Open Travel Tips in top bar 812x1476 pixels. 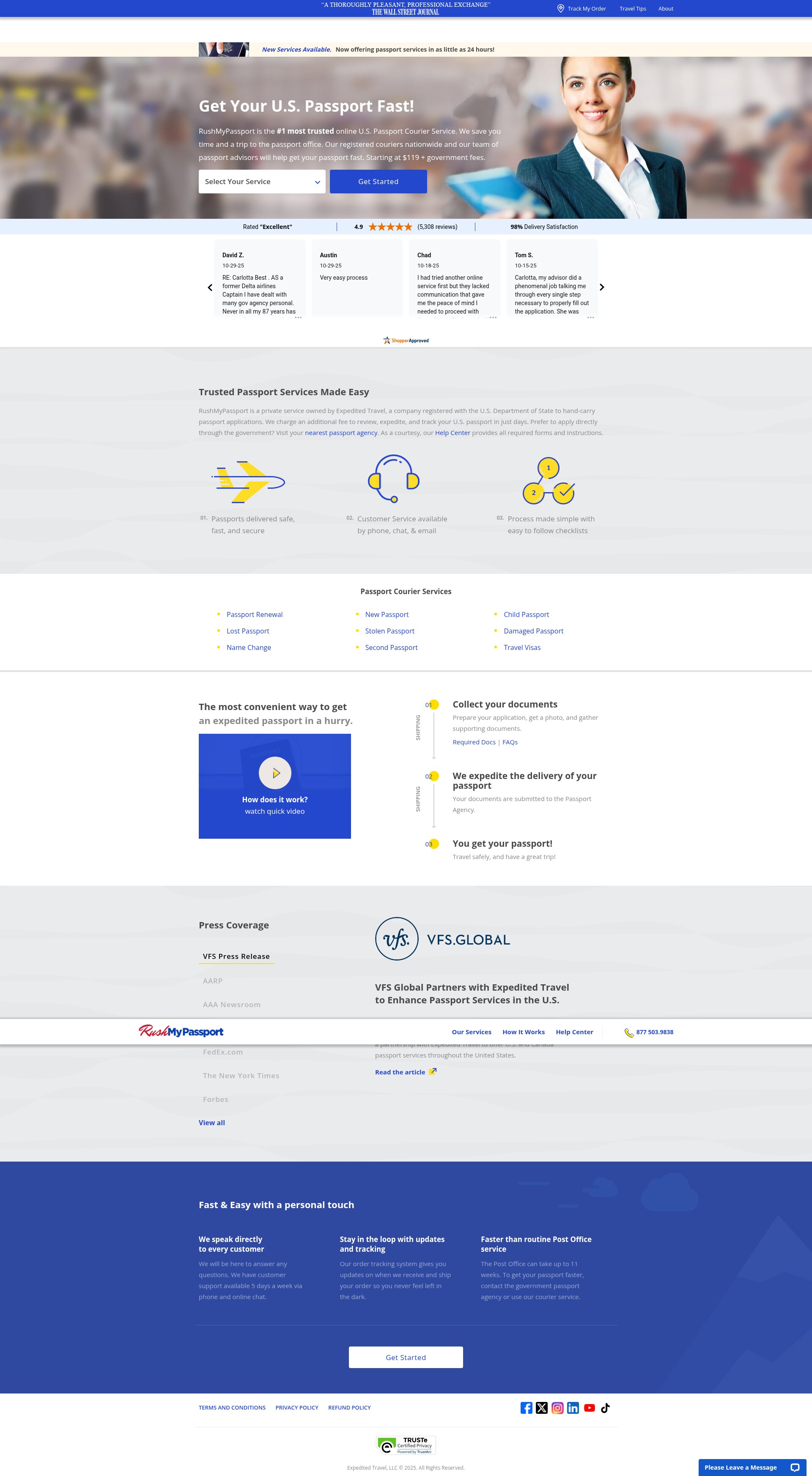632,8
